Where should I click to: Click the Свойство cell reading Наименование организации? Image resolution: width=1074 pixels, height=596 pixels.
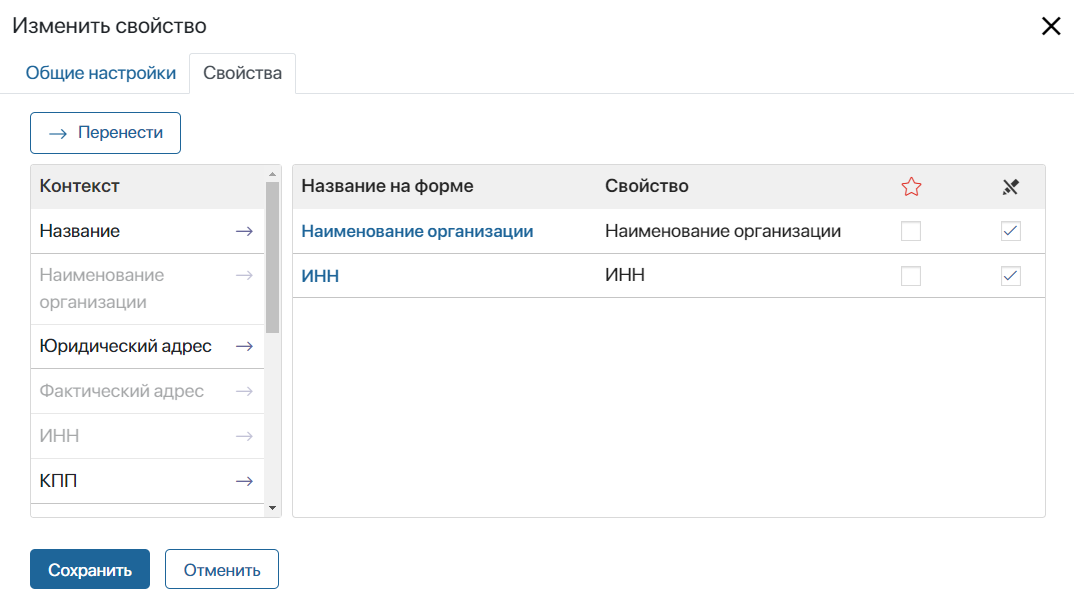pos(723,232)
